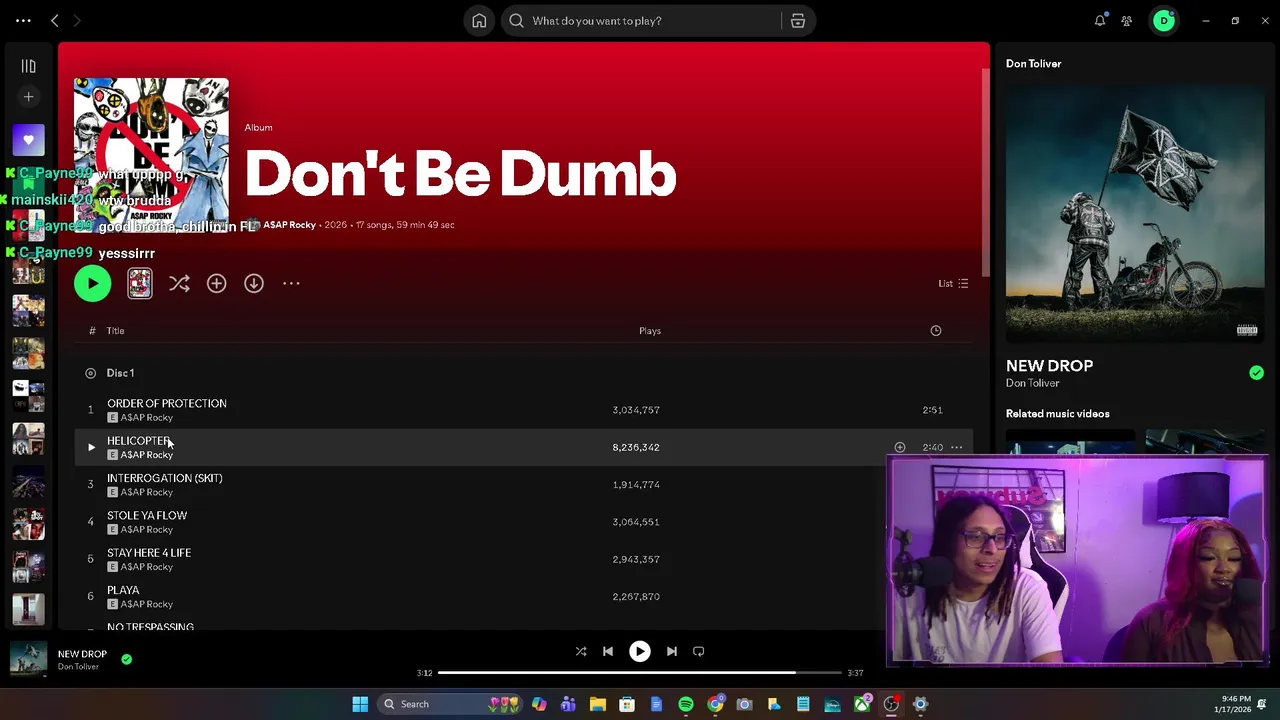Viewport: 1280px width, 720px height.
Task: Toggle shuffle in player bar
Action: pyautogui.click(x=581, y=651)
